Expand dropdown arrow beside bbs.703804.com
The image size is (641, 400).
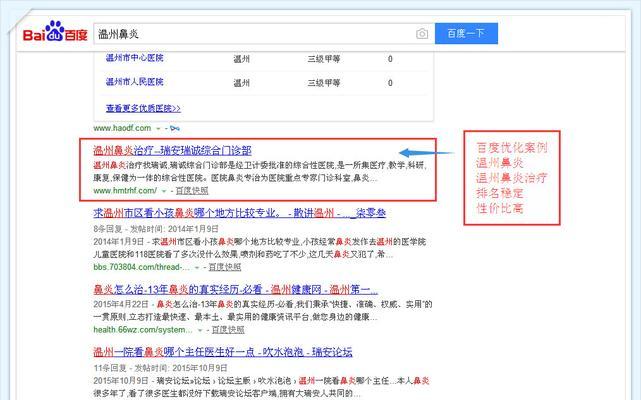click(x=197, y=267)
